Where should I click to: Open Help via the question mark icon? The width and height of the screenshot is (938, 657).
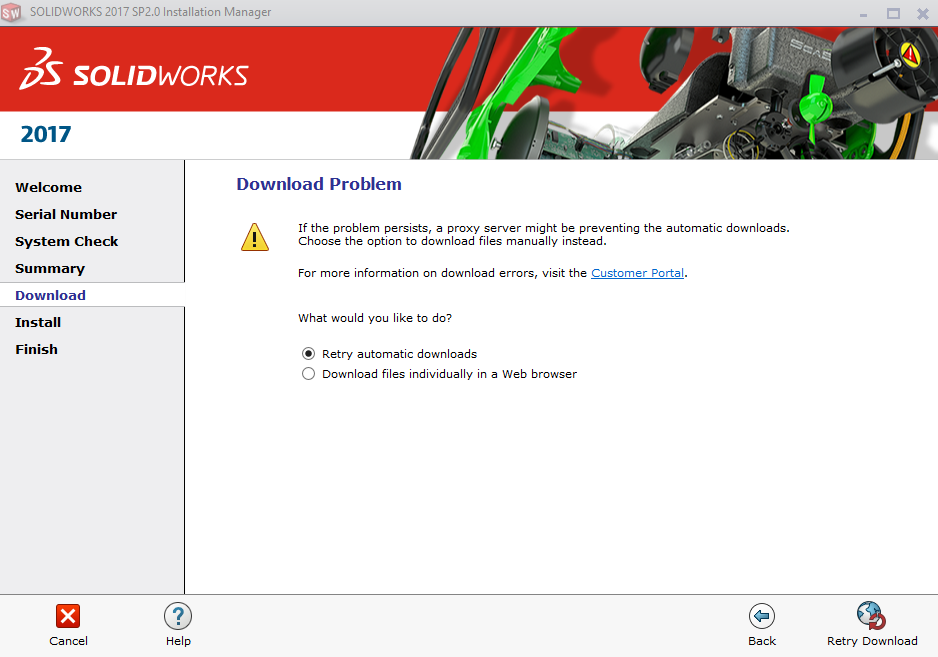click(178, 616)
